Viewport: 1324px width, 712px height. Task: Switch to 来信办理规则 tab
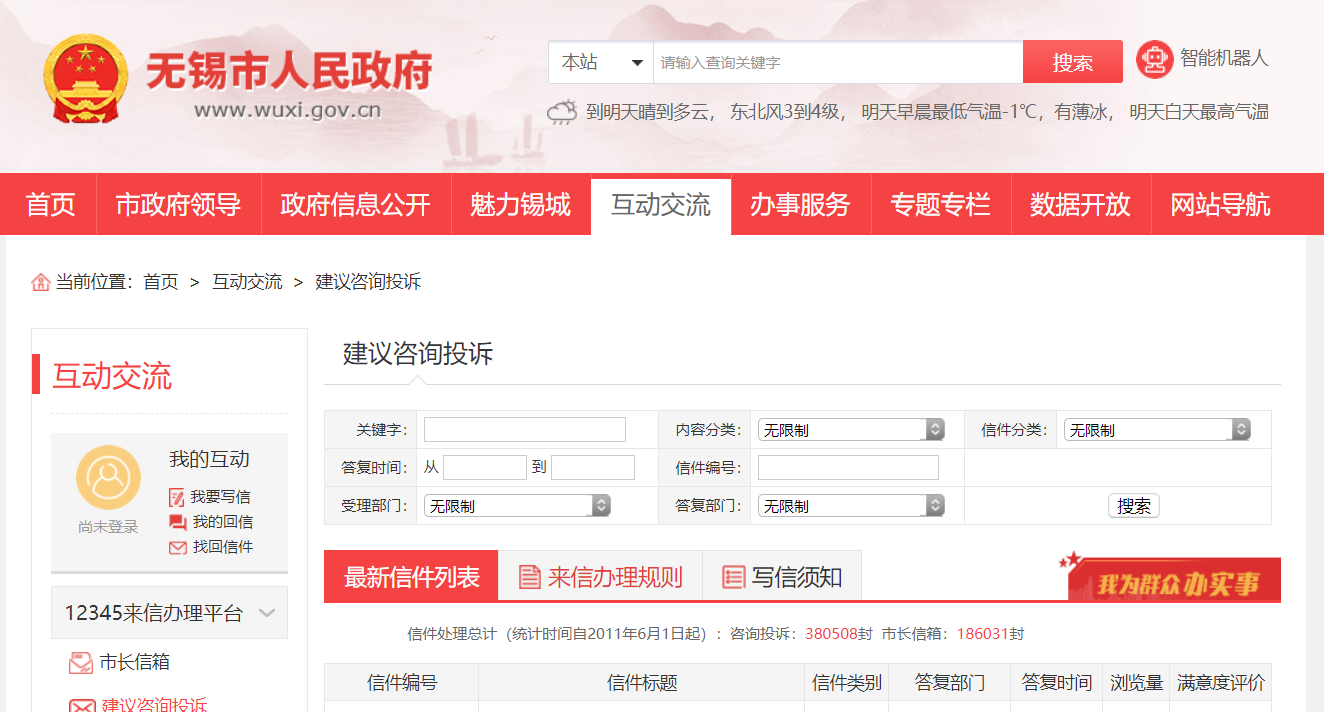[600, 577]
